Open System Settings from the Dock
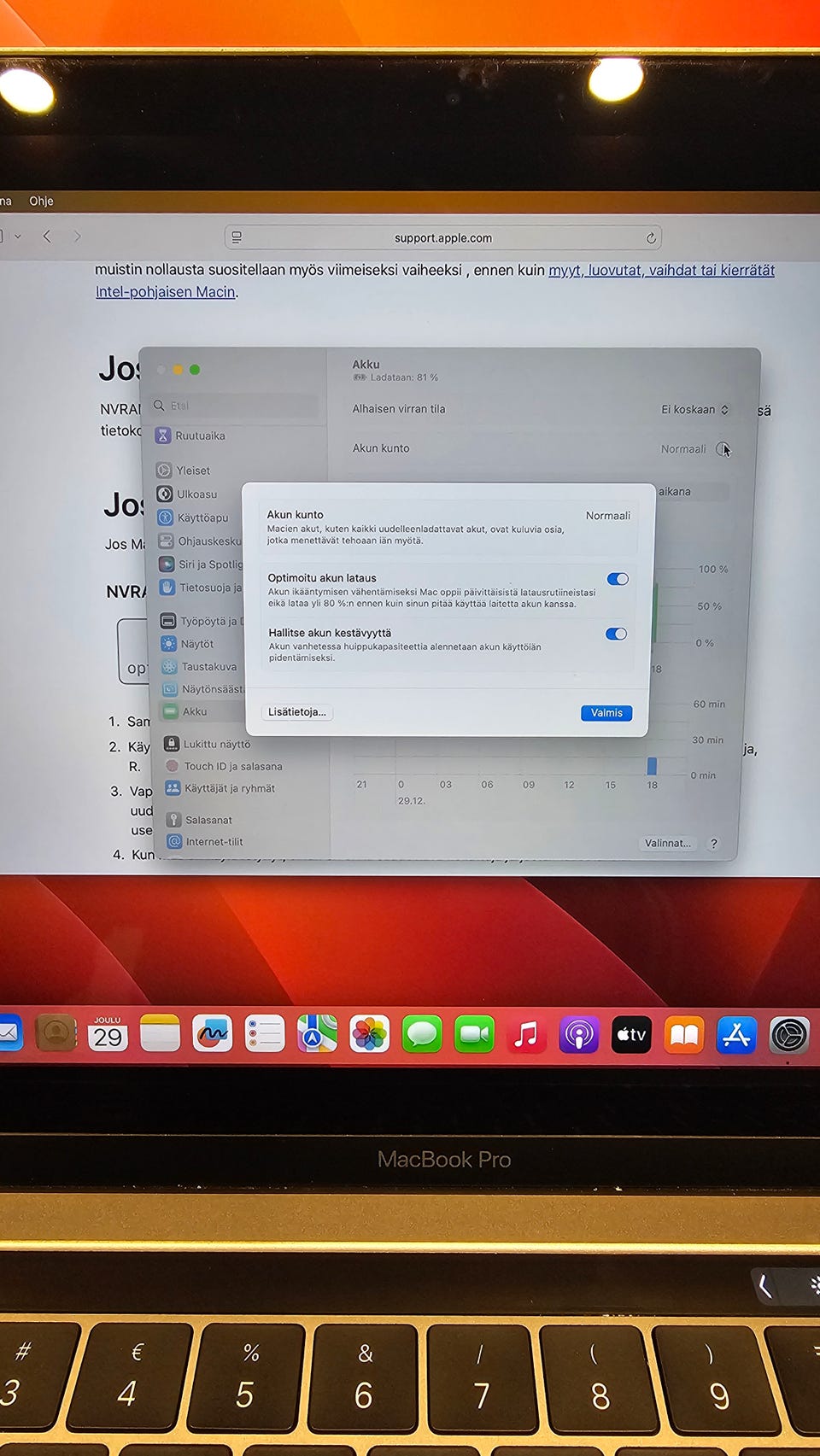 pos(788,1036)
